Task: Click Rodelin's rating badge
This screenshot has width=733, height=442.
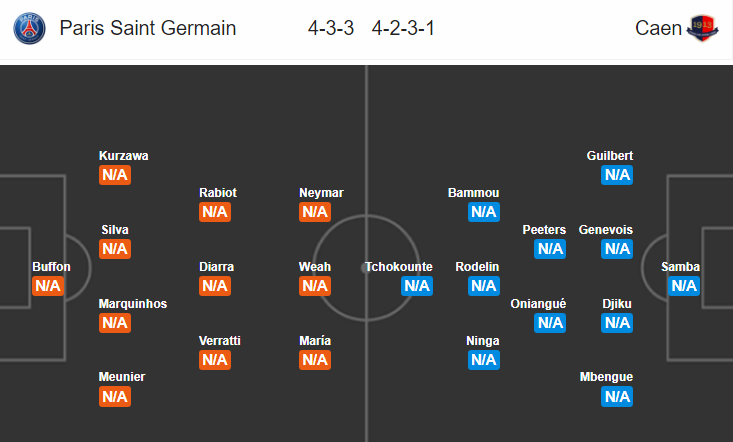Action: 484,286
